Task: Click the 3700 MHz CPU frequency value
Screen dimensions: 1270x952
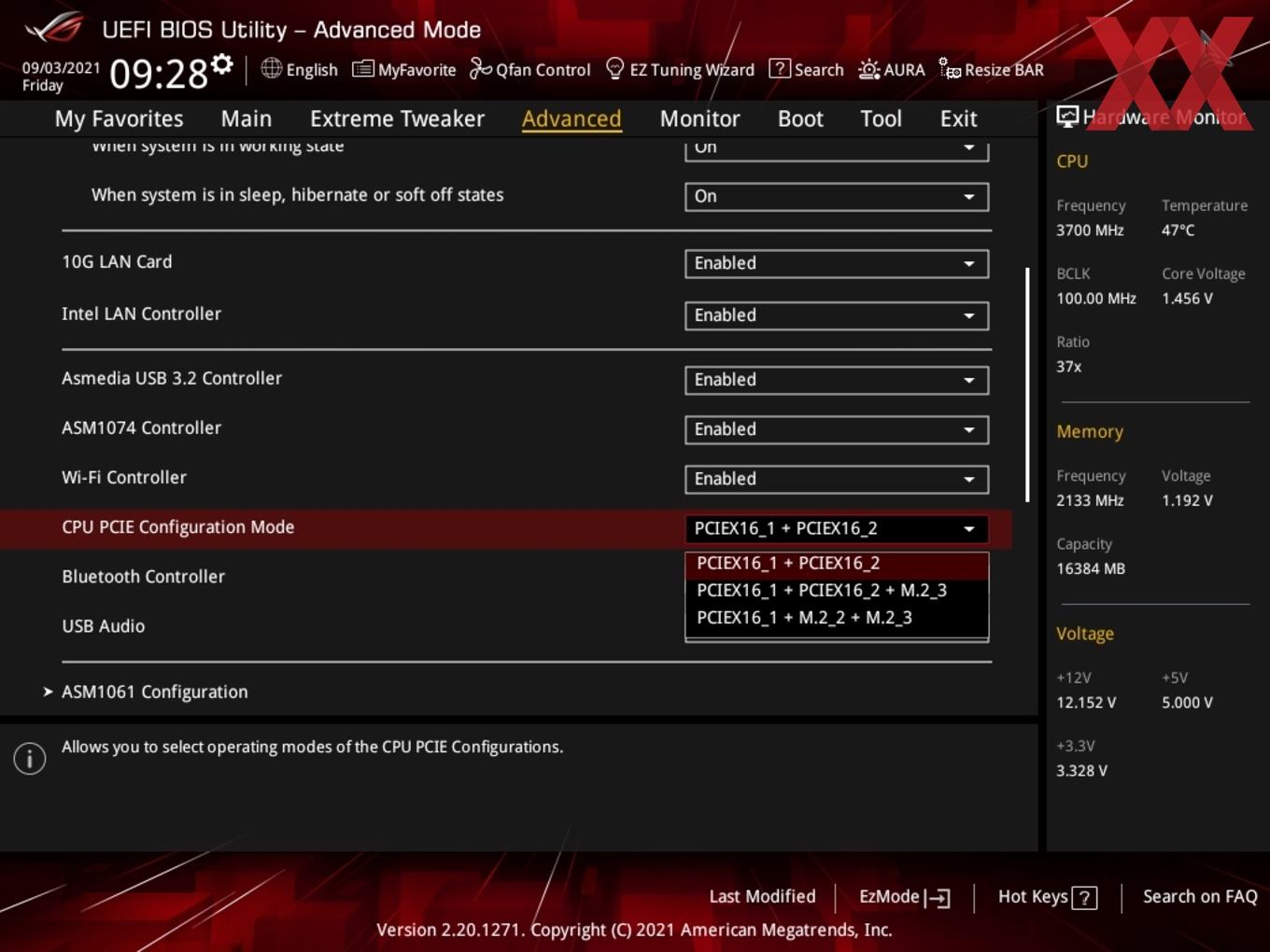Action: [x=1090, y=231]
